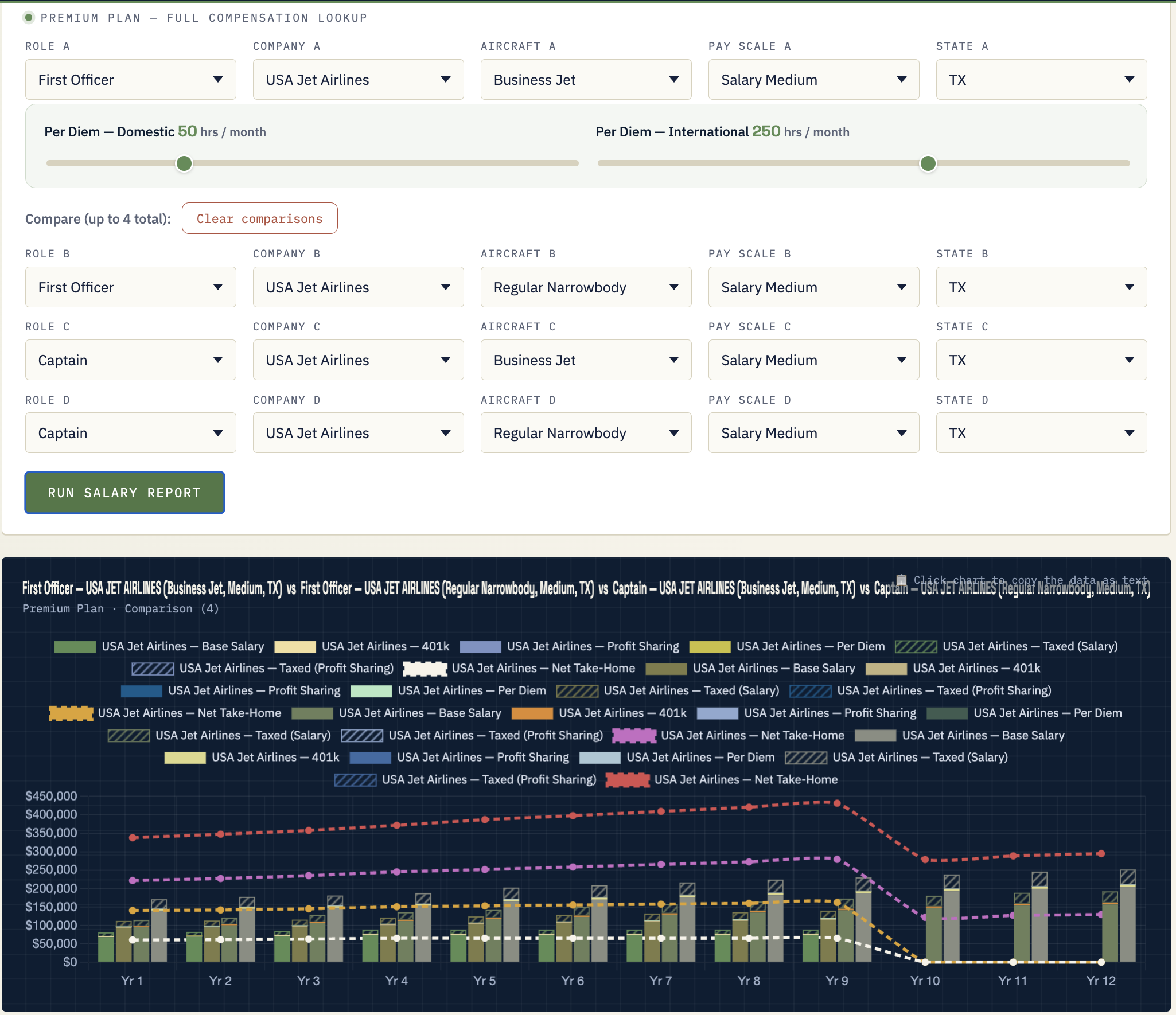
Task: Click the Clear comparisons button
Action: coord(260,218)
